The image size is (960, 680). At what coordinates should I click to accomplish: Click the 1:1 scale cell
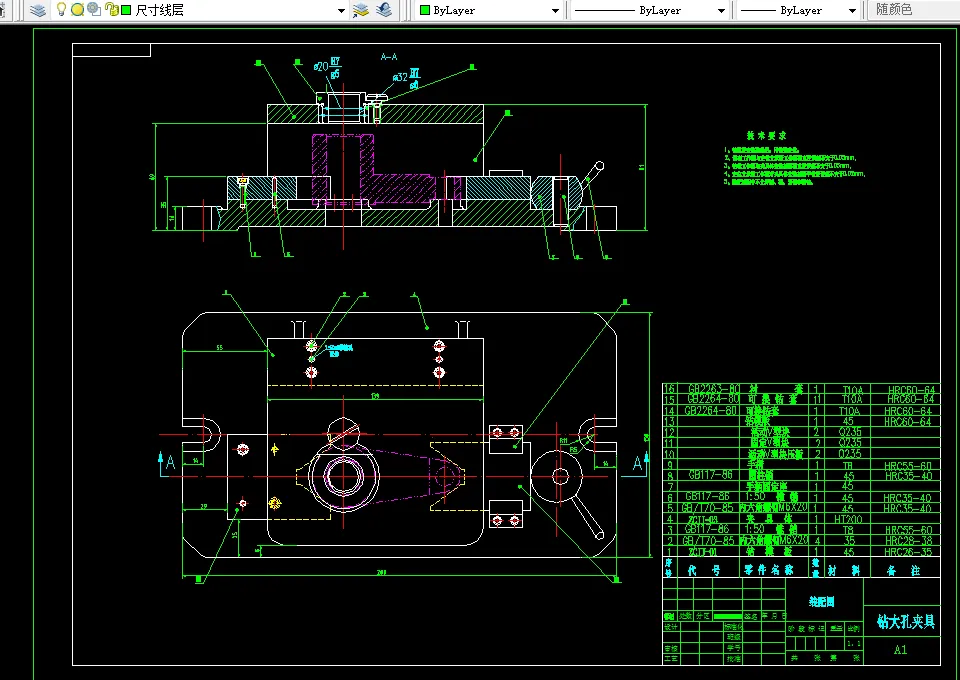[x=853, y=643]
